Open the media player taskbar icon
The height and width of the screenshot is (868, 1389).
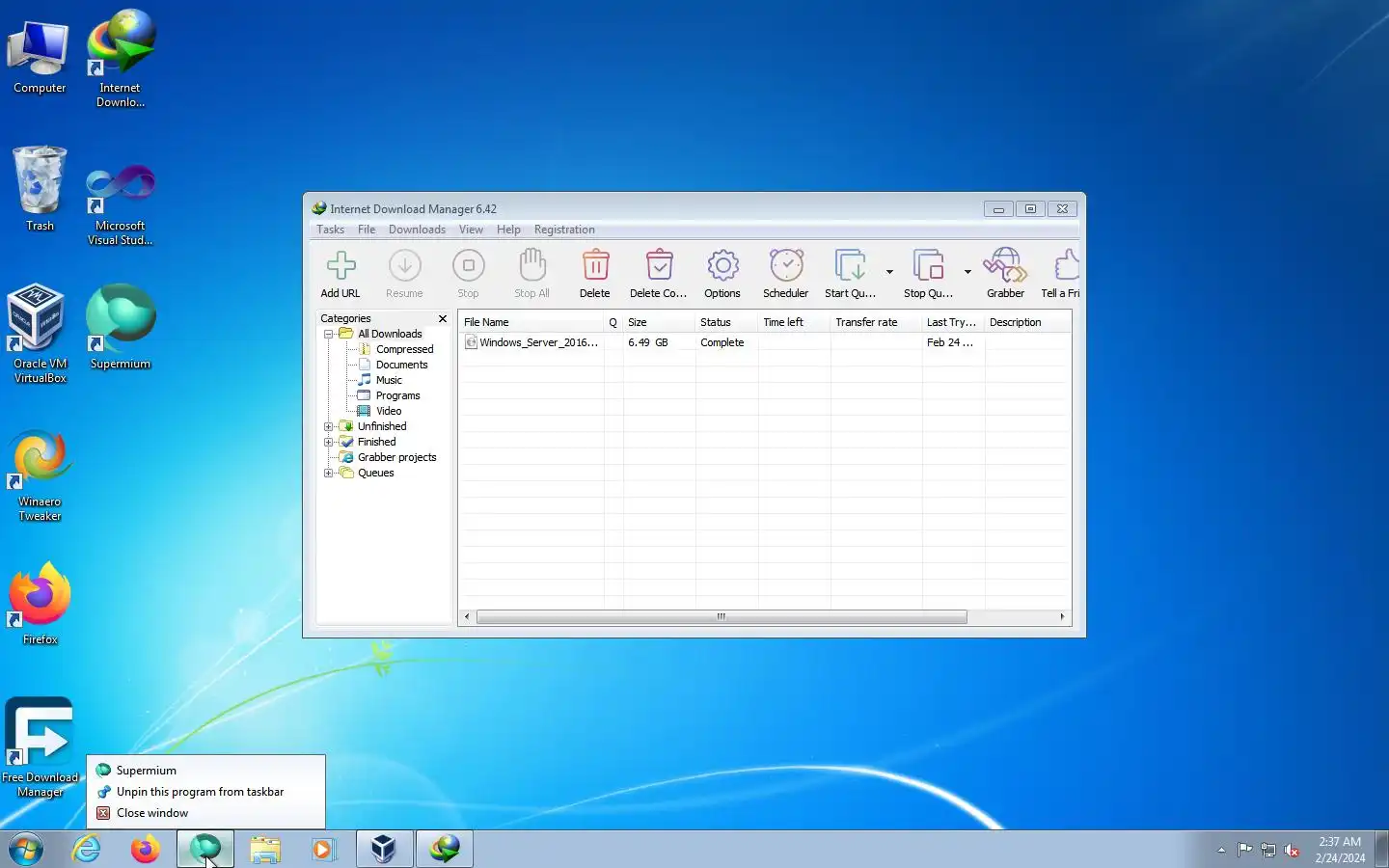point(323,850)
